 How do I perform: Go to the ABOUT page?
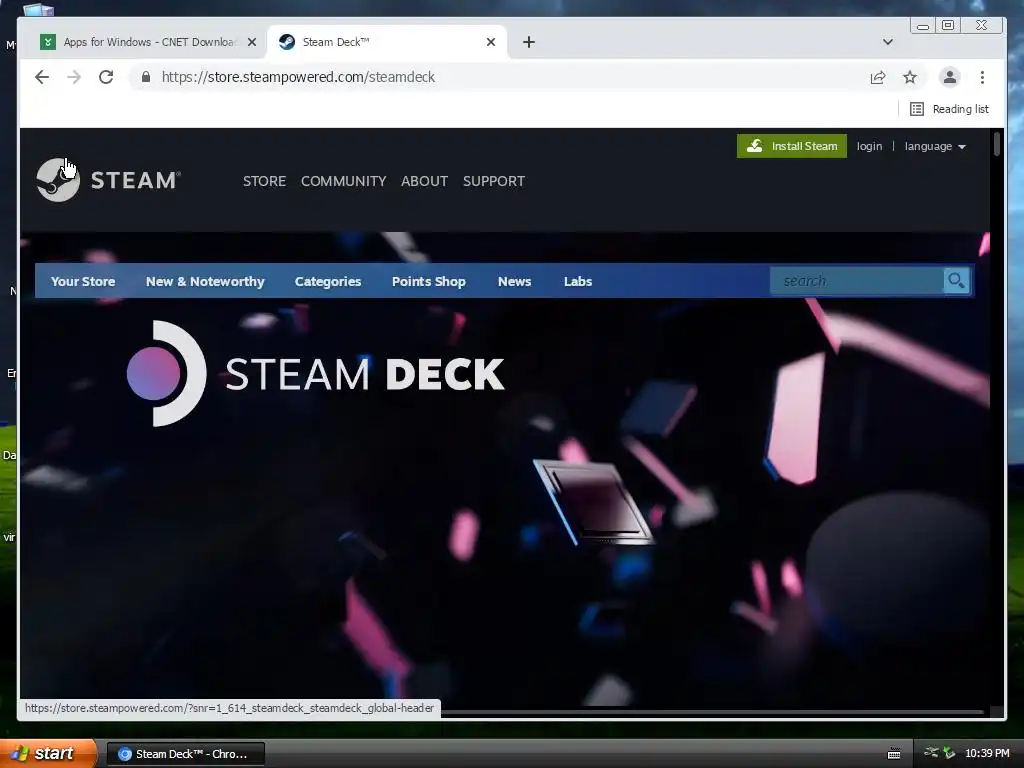point(424,181)
